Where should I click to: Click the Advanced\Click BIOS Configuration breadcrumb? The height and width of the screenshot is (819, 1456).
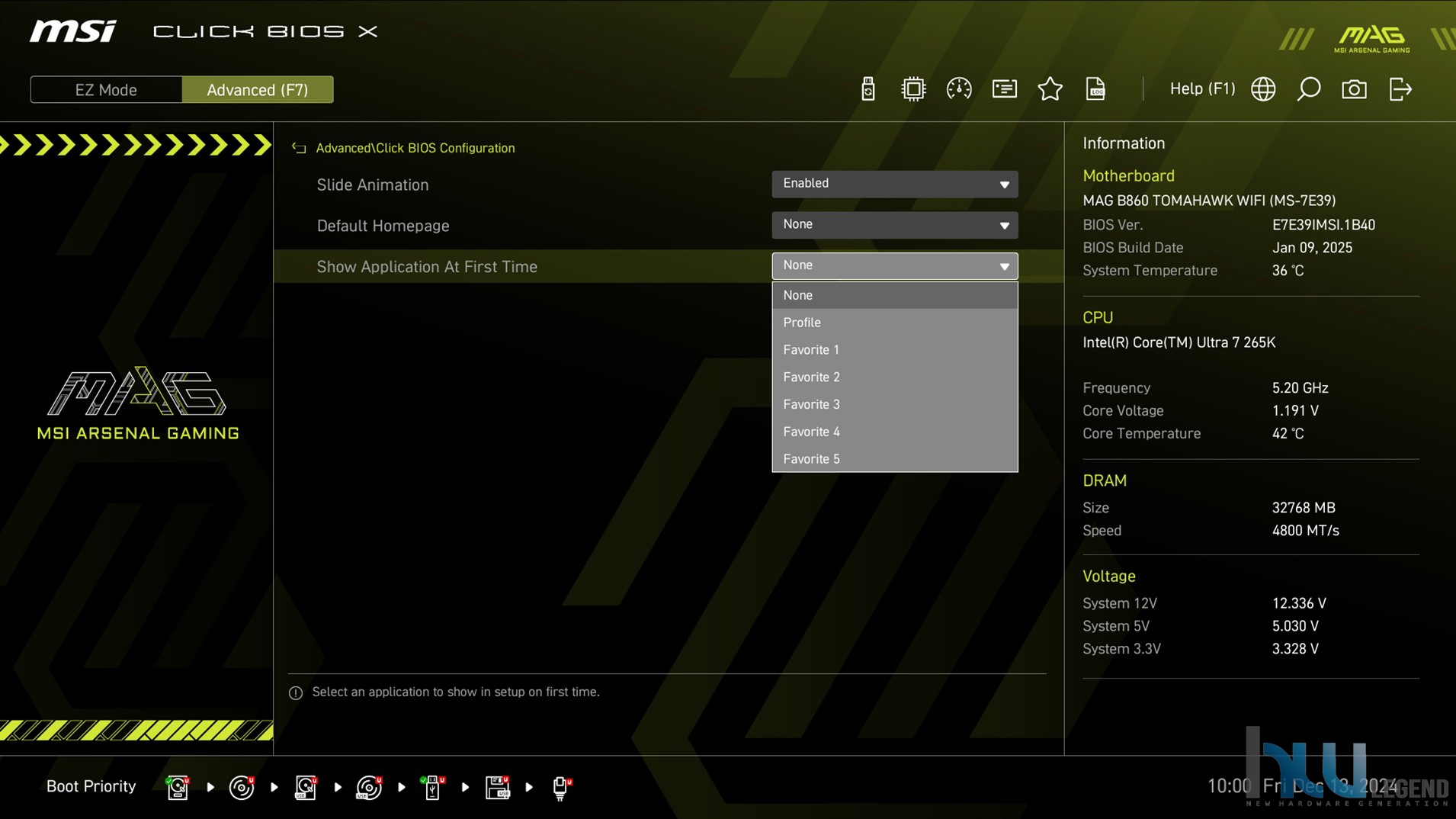click(415, 148)
